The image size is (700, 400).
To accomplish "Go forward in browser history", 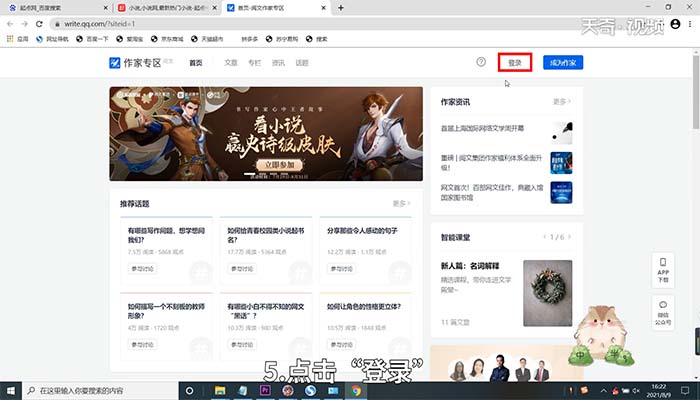I will coord(24,24).
